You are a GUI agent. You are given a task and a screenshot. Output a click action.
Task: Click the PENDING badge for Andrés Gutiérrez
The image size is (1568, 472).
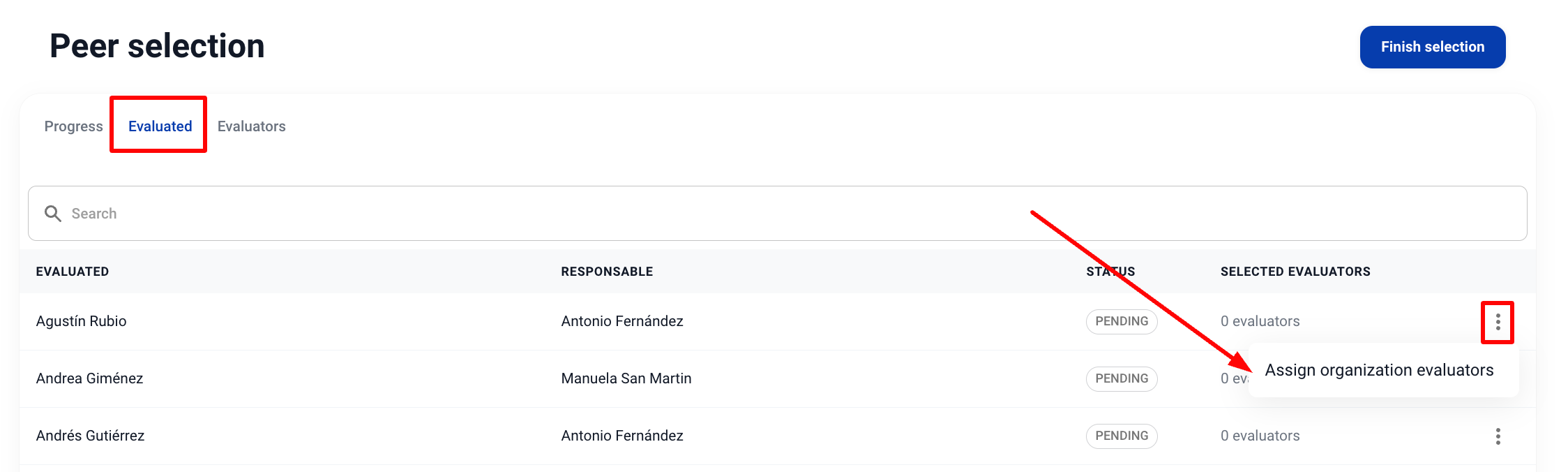pos(1121,436)
